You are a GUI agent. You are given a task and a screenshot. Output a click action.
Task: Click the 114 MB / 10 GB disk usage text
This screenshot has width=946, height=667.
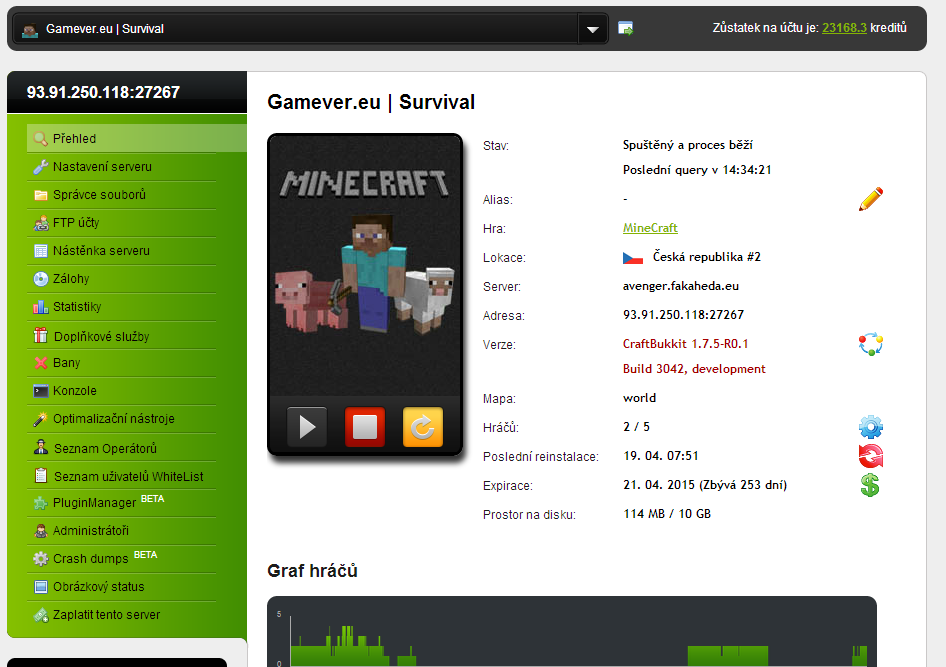[667, 514]
